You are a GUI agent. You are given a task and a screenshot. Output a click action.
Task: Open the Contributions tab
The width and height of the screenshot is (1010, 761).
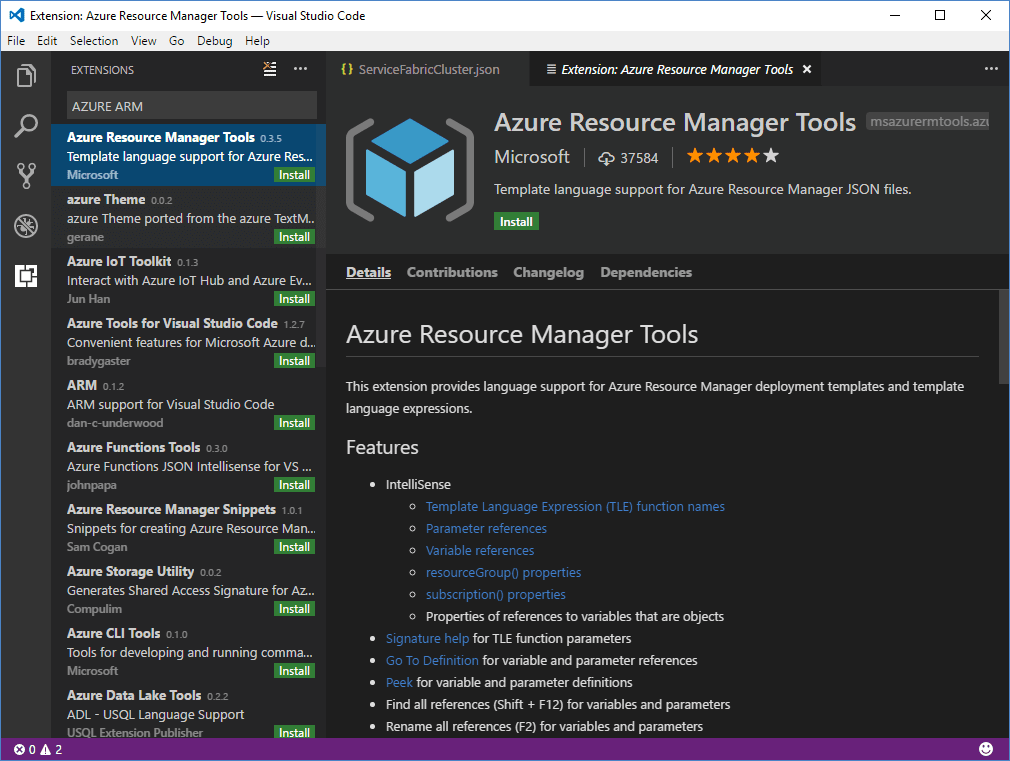point(452,272)
